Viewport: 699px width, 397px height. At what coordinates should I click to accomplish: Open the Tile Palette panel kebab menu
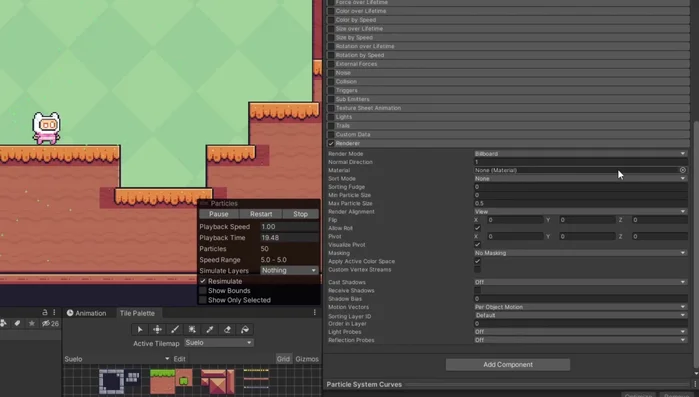coord(315,313)
